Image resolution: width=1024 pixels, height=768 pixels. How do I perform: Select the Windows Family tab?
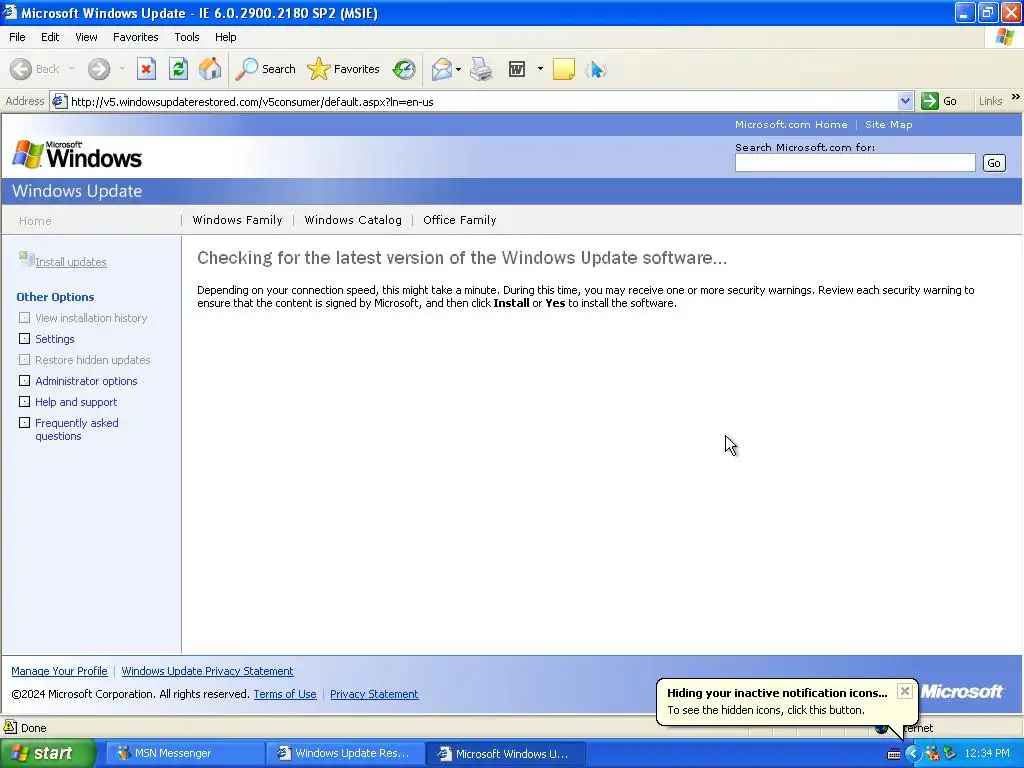(237, 220)
